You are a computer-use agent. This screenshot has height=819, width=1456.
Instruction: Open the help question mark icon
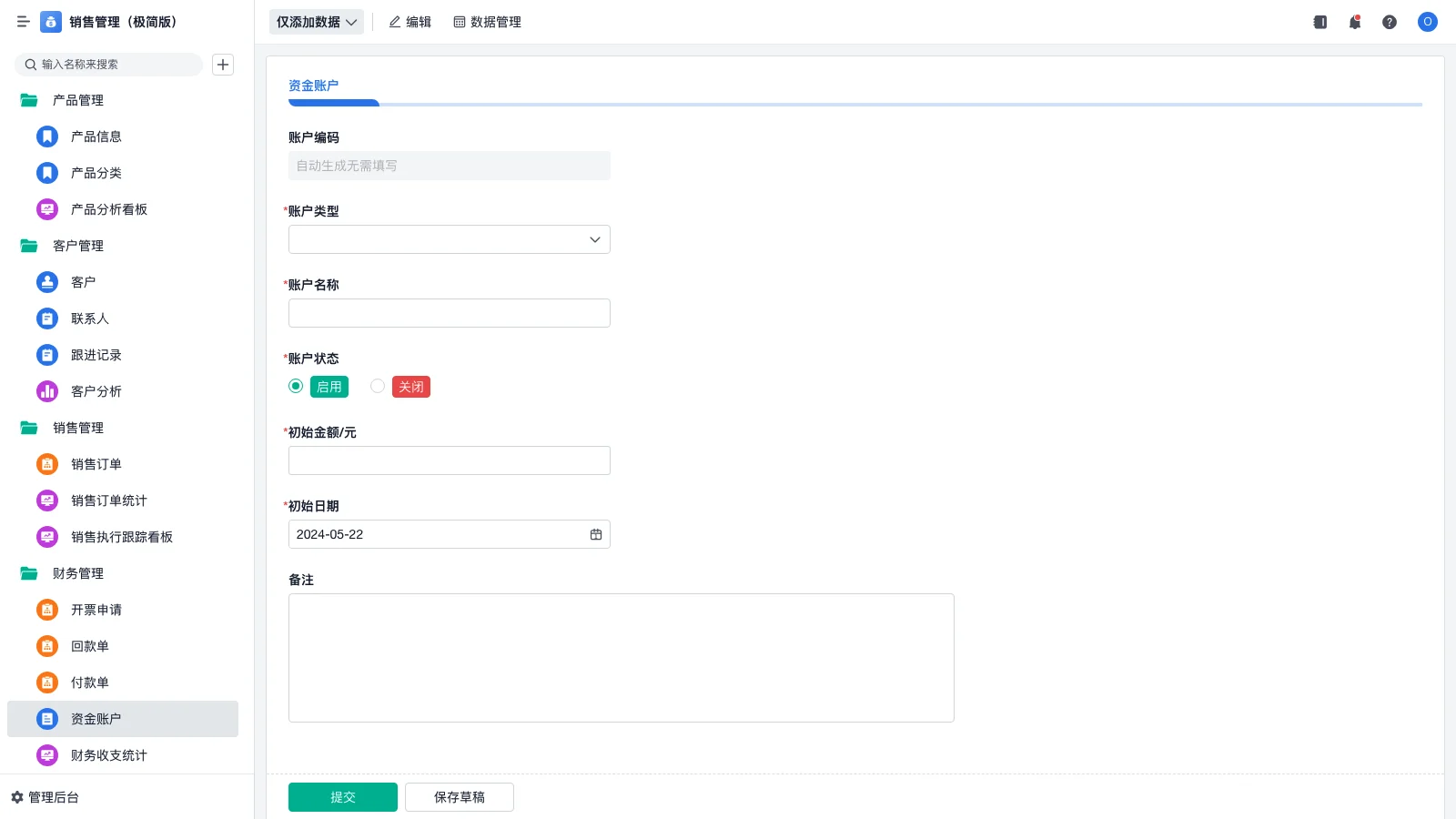(x=1390, y=22)
